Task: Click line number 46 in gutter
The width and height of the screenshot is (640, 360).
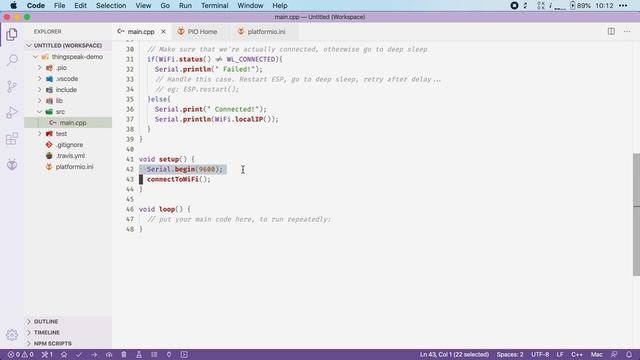Action: pyautogui.click(x=130, y=209)
